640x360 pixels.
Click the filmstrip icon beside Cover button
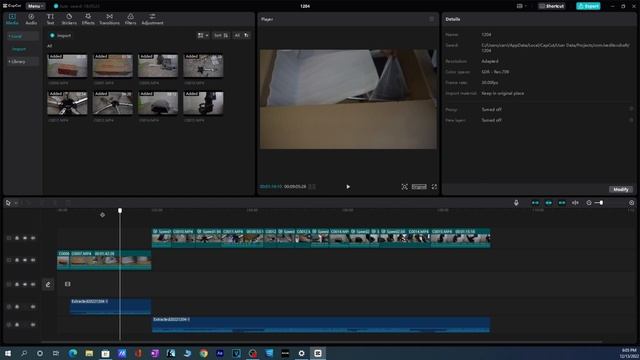pos(68,284)
